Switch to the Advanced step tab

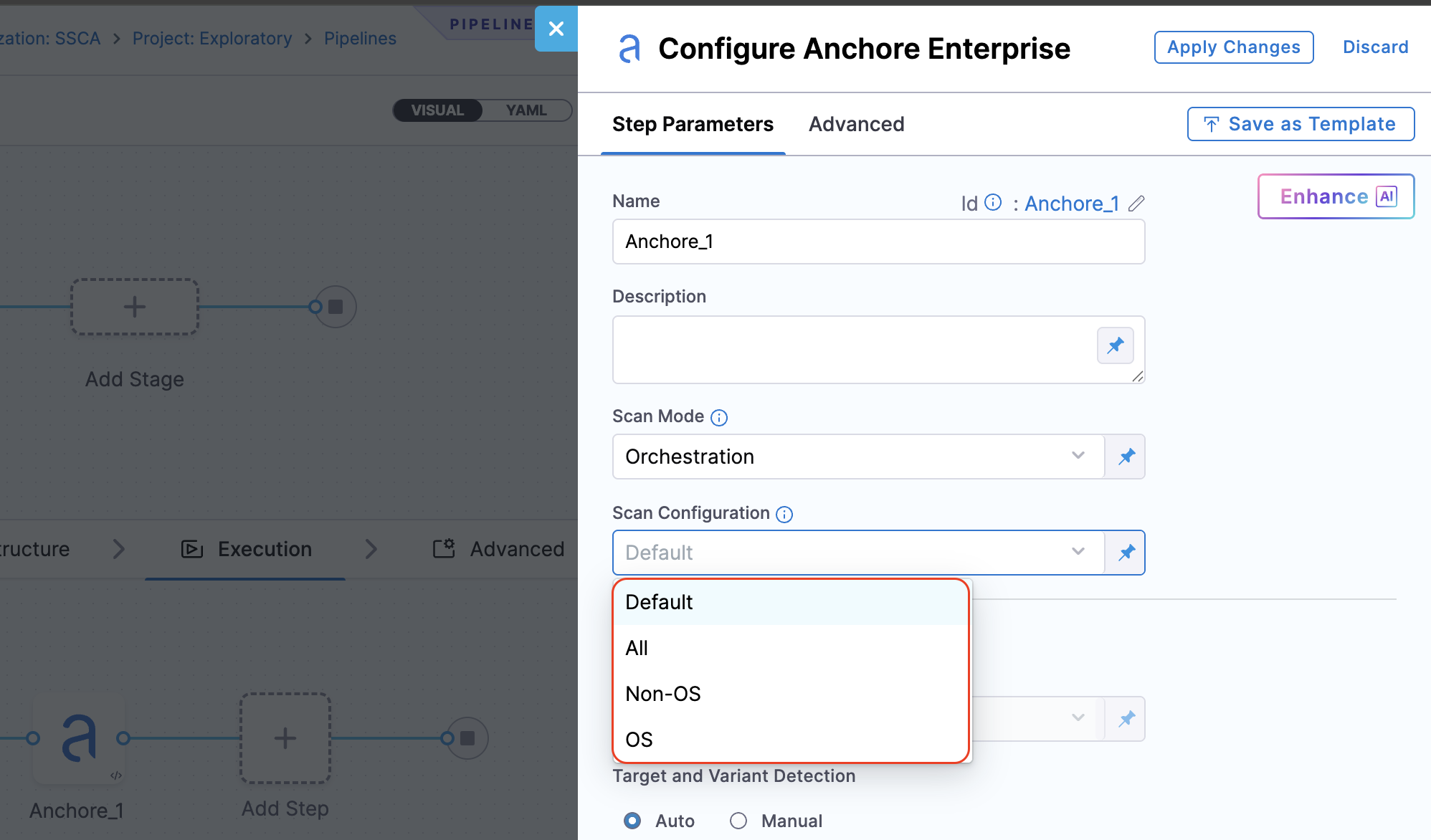point(856,124)
